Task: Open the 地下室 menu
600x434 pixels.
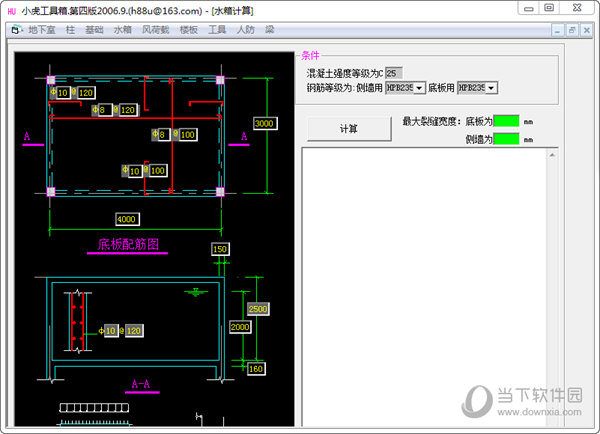Action: click(x=42, y=30)
